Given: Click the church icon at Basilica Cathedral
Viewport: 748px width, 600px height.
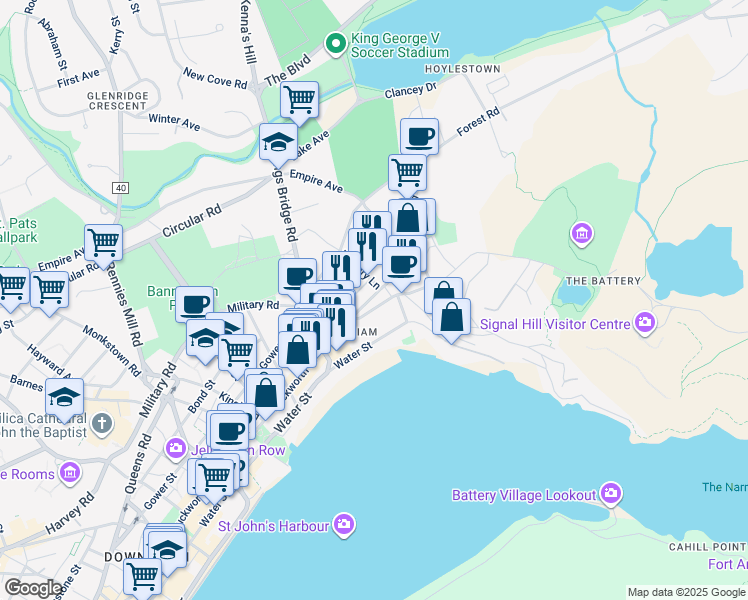Looking at the screenshot, I should pyautogui.click(x=101, y=425).
